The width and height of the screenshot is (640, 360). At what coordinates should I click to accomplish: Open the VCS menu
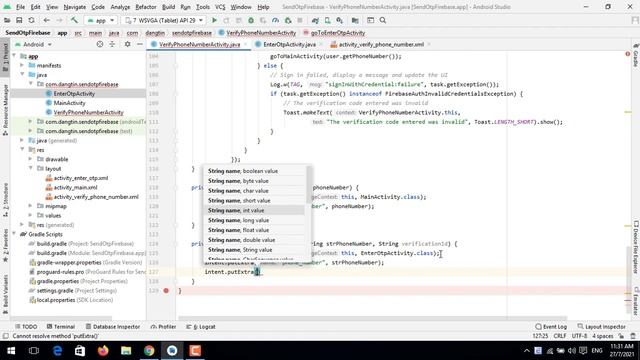click(x=220, y=7)
